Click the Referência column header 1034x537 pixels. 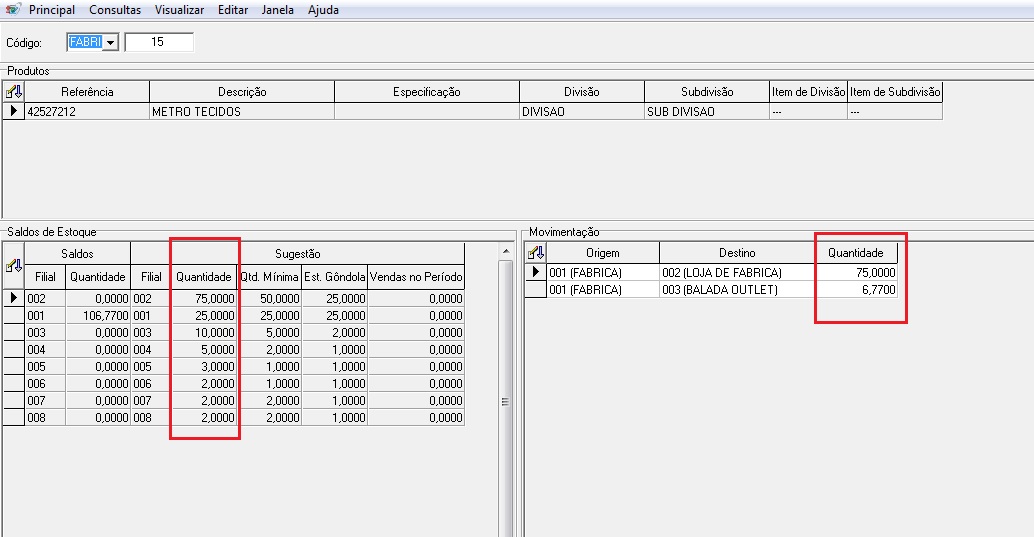87,92
